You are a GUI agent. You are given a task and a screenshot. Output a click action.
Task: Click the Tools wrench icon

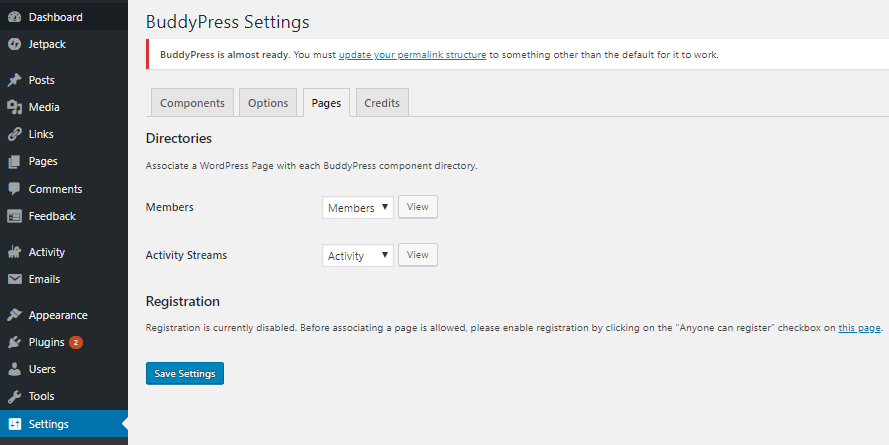click(14, 396)
